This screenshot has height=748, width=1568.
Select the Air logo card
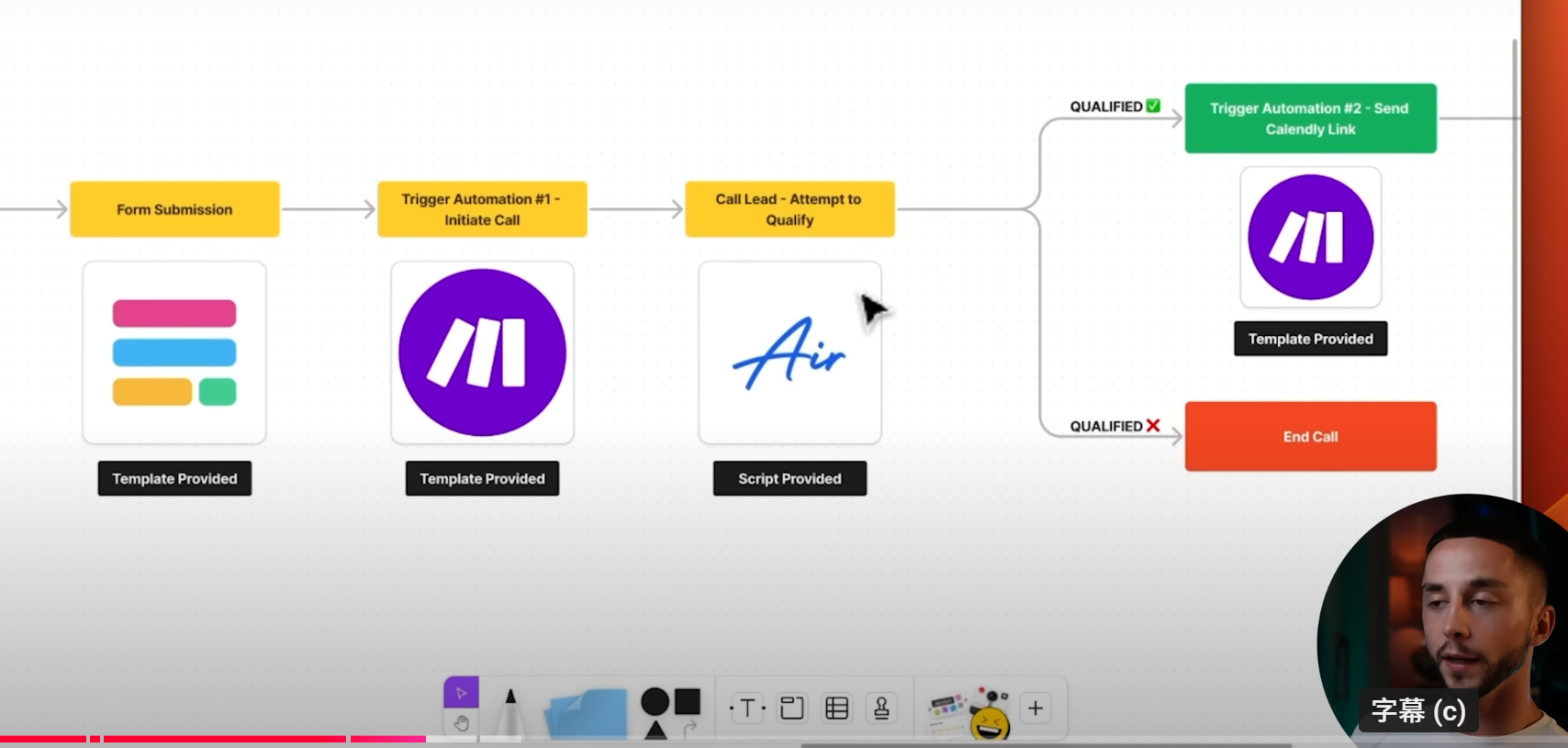(790, 353)
